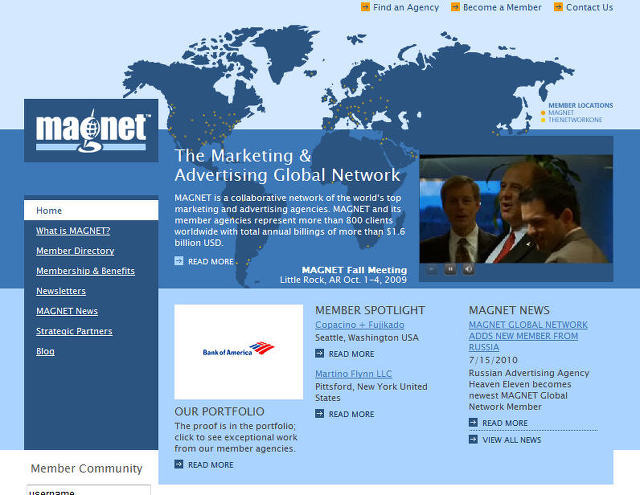Screen dimensions: 640x495
Task: Click the Member Spotlight heading
Action: (370, 310)
